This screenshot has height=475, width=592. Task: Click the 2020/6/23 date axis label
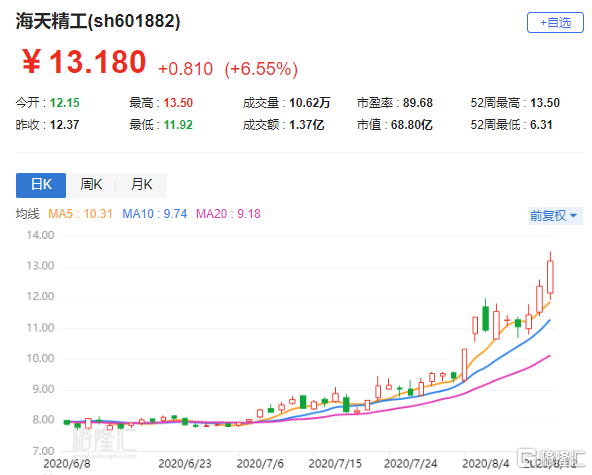click(185, 464)
